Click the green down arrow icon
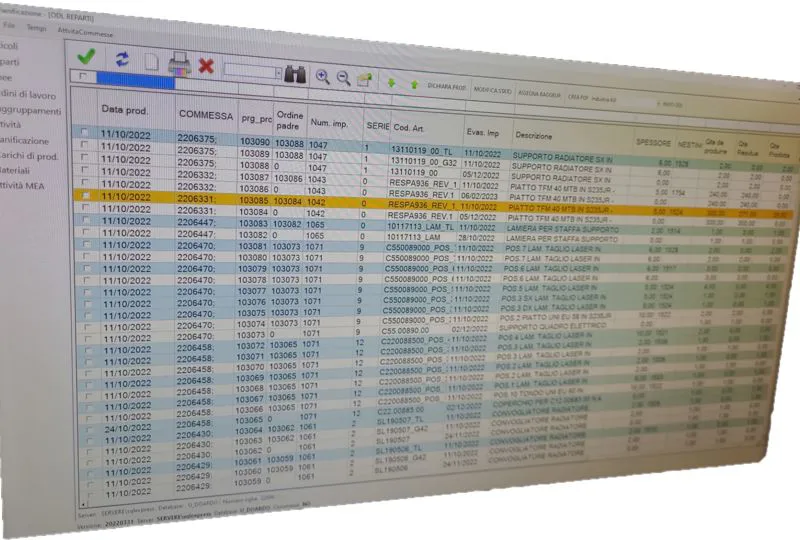Image resolution: width=800 pixels, height=540 pixels. [x=392, y=83]
